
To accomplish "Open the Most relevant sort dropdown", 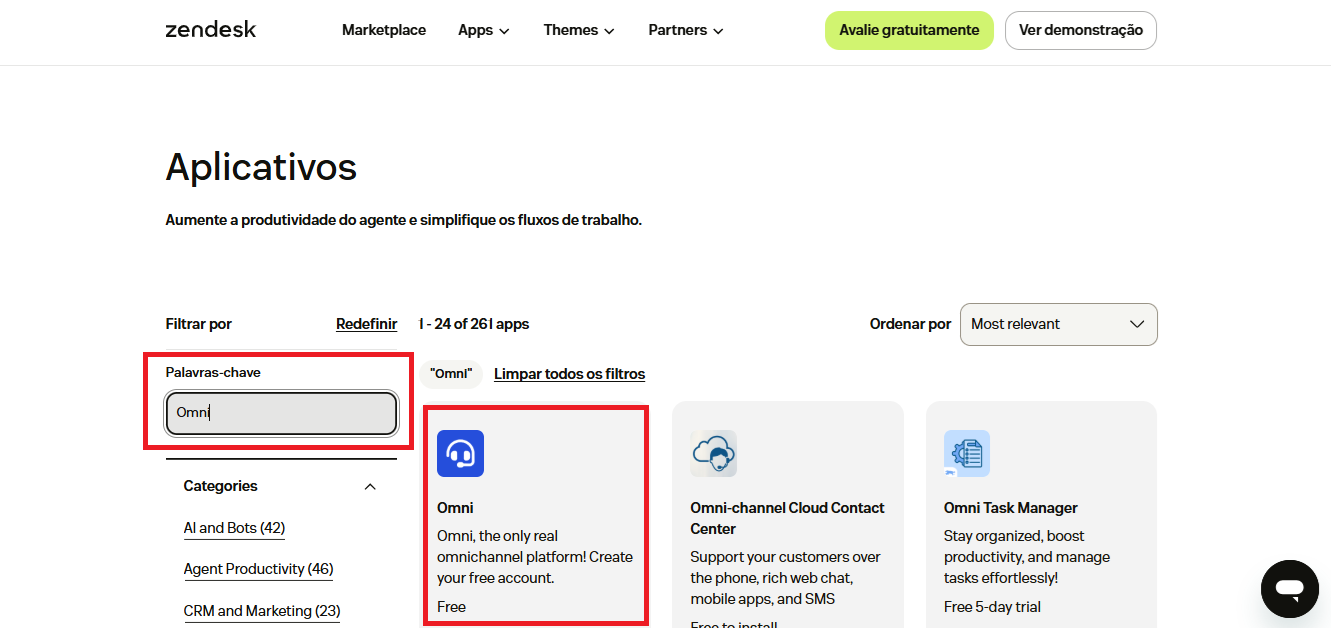I will click(x=1058, y=324).
